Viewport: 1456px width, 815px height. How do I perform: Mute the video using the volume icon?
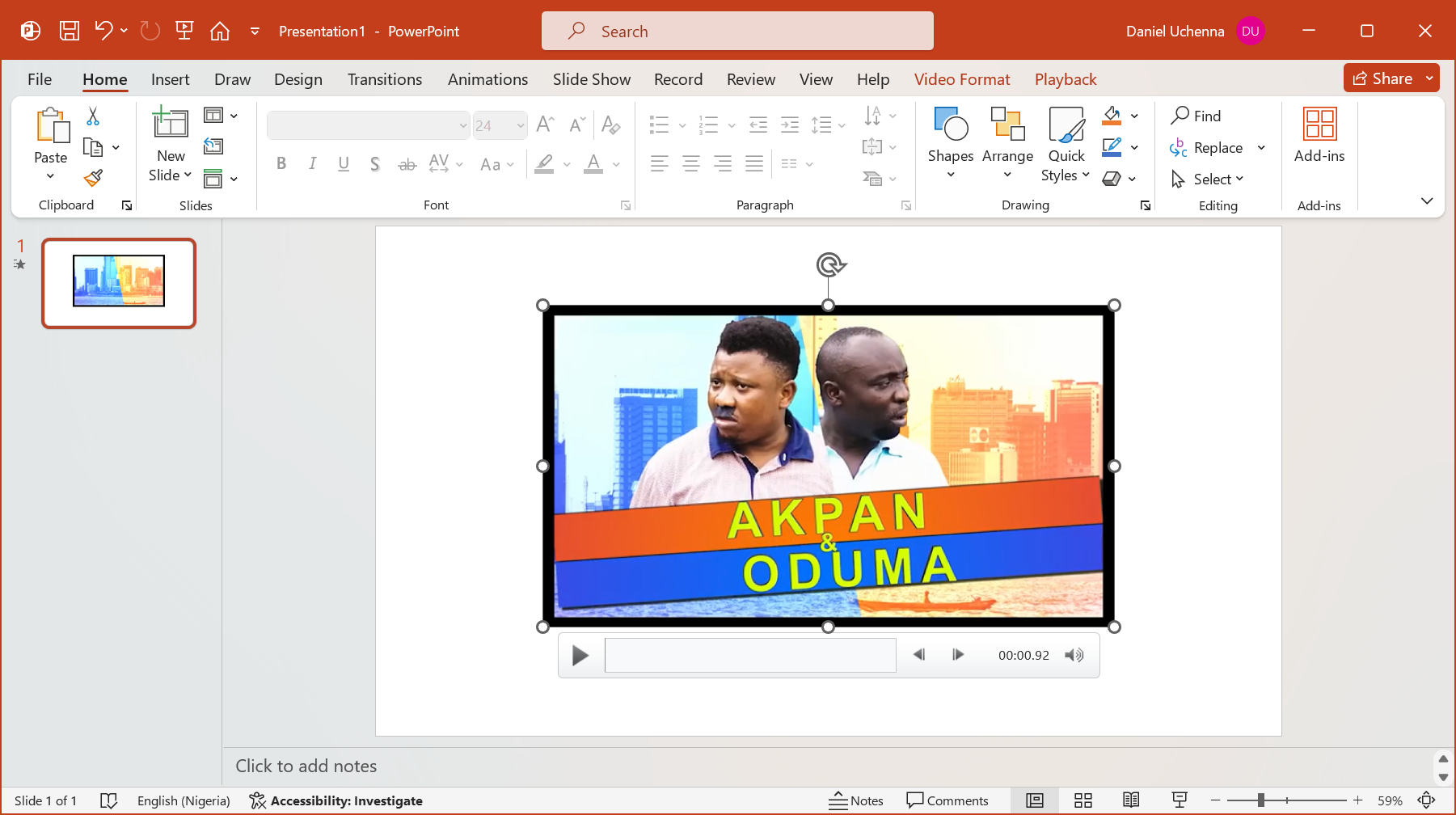[1074, 655]
